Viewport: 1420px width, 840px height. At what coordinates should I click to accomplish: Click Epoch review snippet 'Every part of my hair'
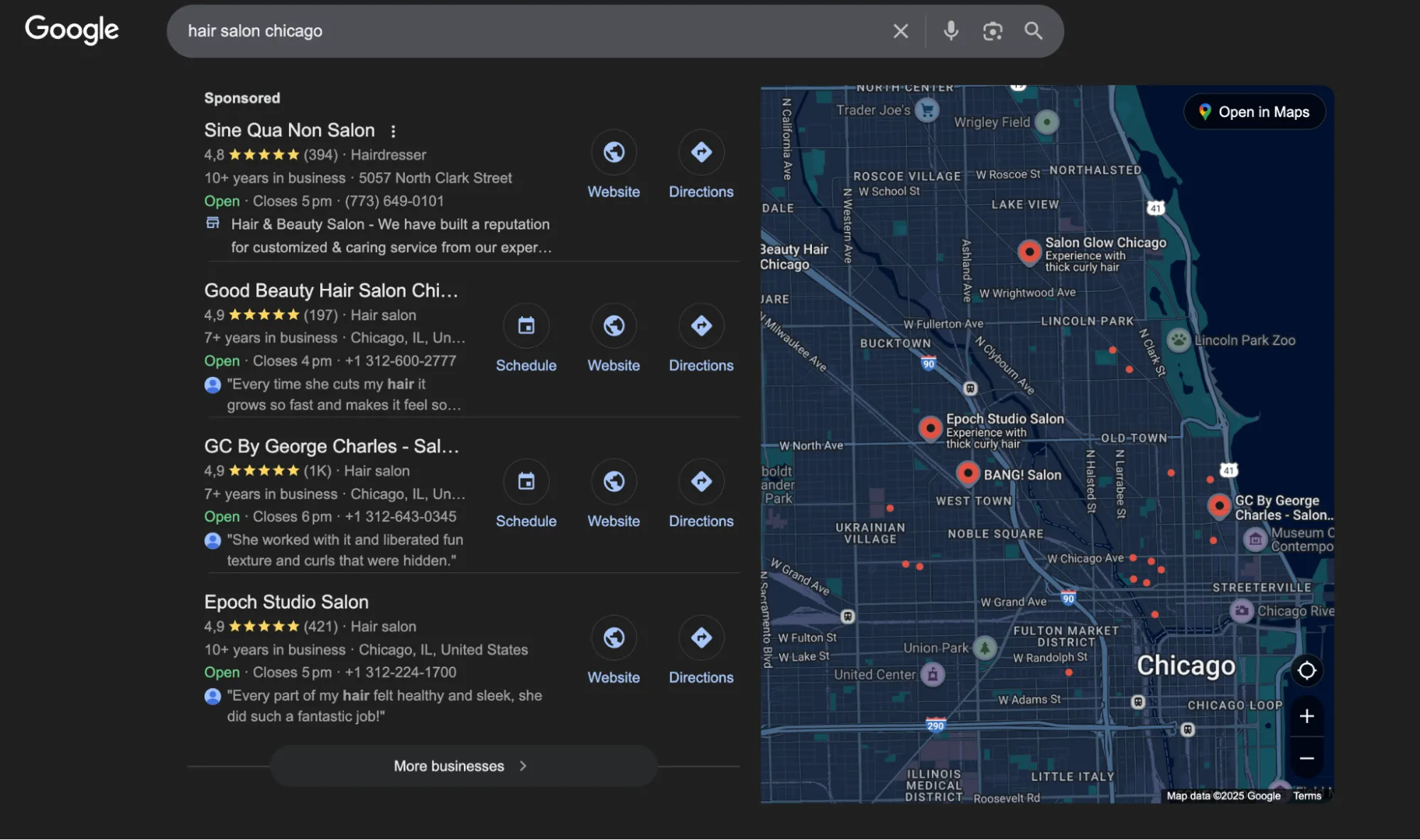coord(384,706)
